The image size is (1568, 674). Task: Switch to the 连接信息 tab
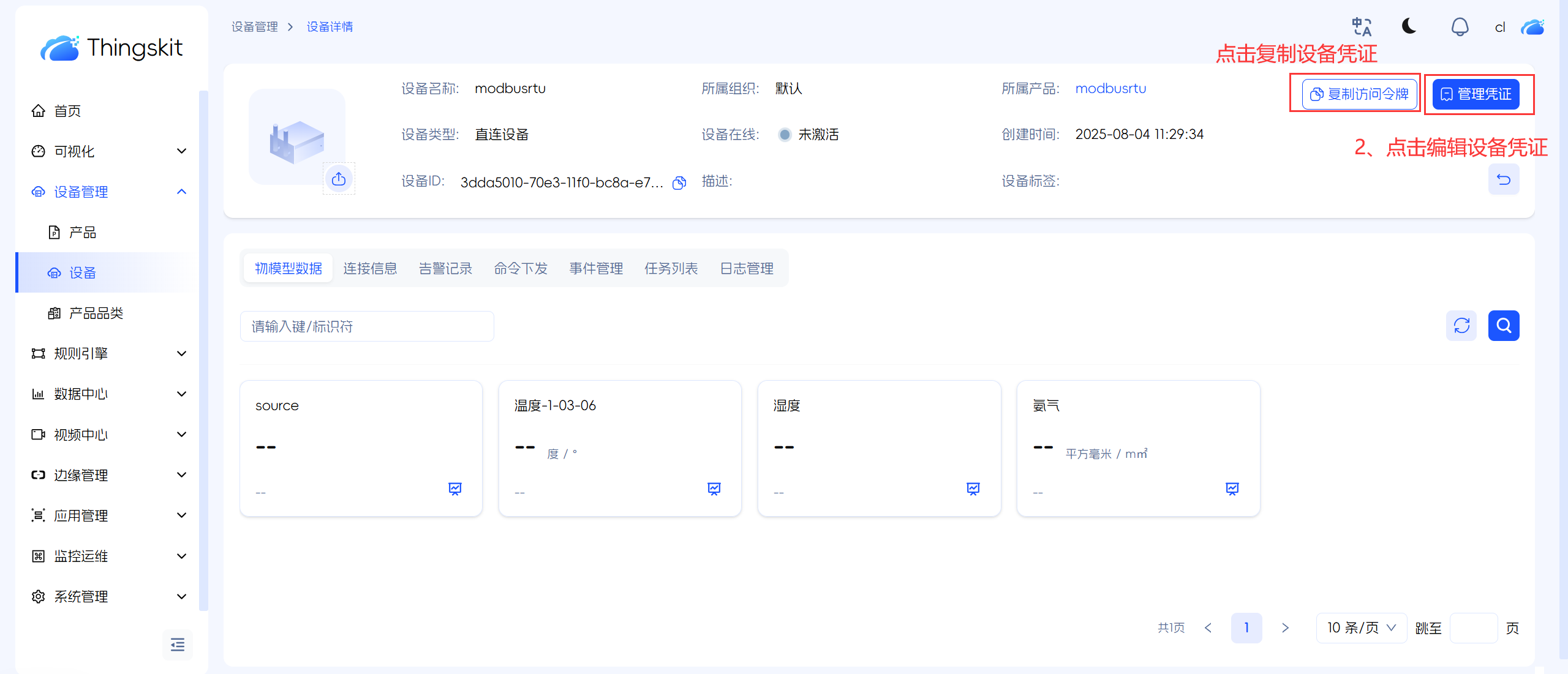coord(370,268)
